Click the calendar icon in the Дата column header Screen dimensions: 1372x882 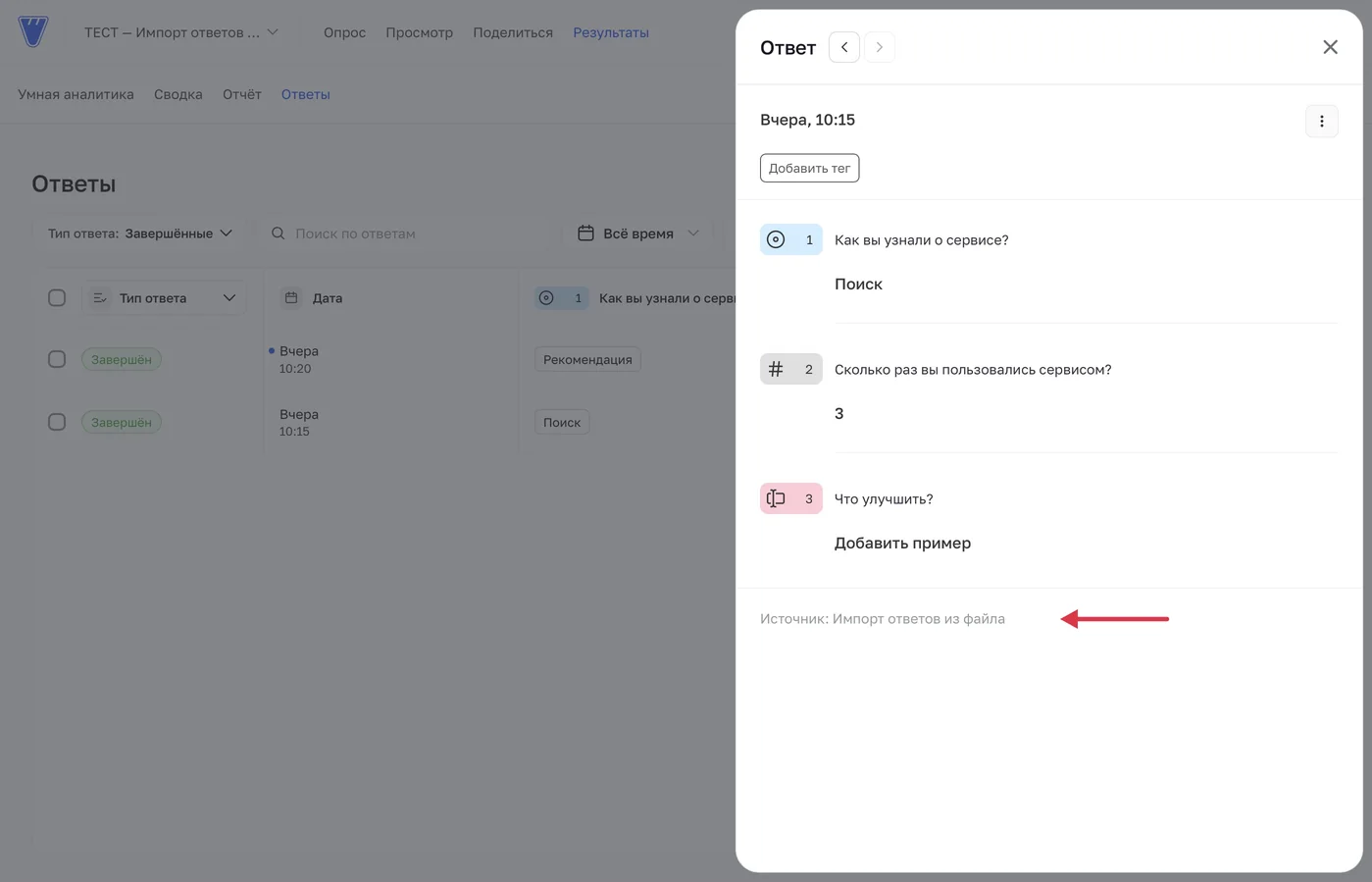coord(291,297)
